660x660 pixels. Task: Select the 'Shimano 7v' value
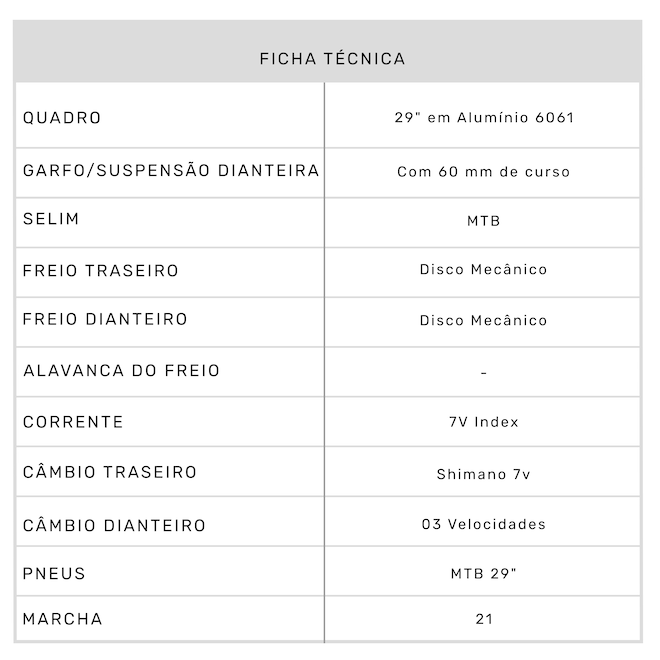point(484,475)
